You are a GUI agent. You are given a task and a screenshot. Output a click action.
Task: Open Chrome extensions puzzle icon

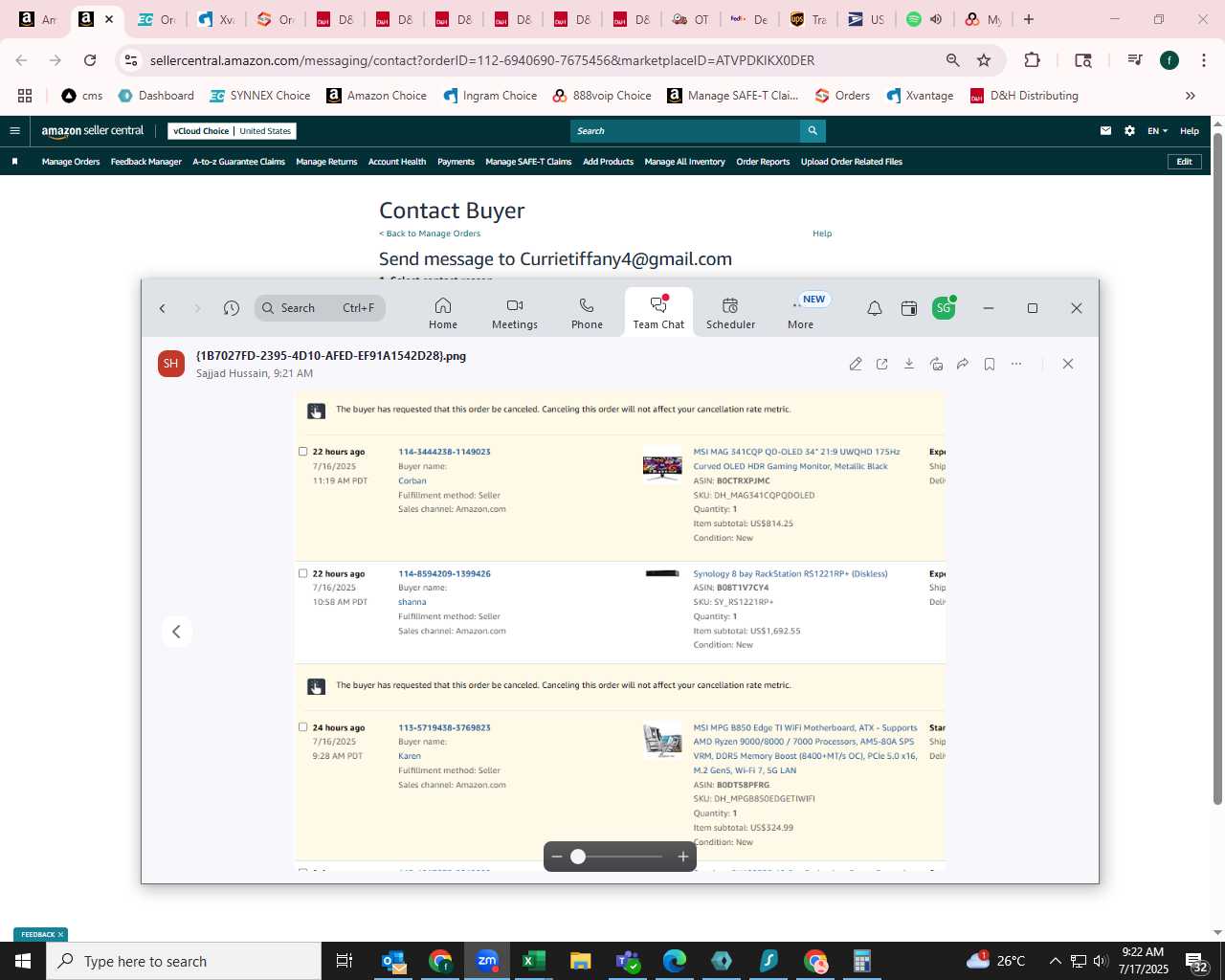tap(1032, 60)
